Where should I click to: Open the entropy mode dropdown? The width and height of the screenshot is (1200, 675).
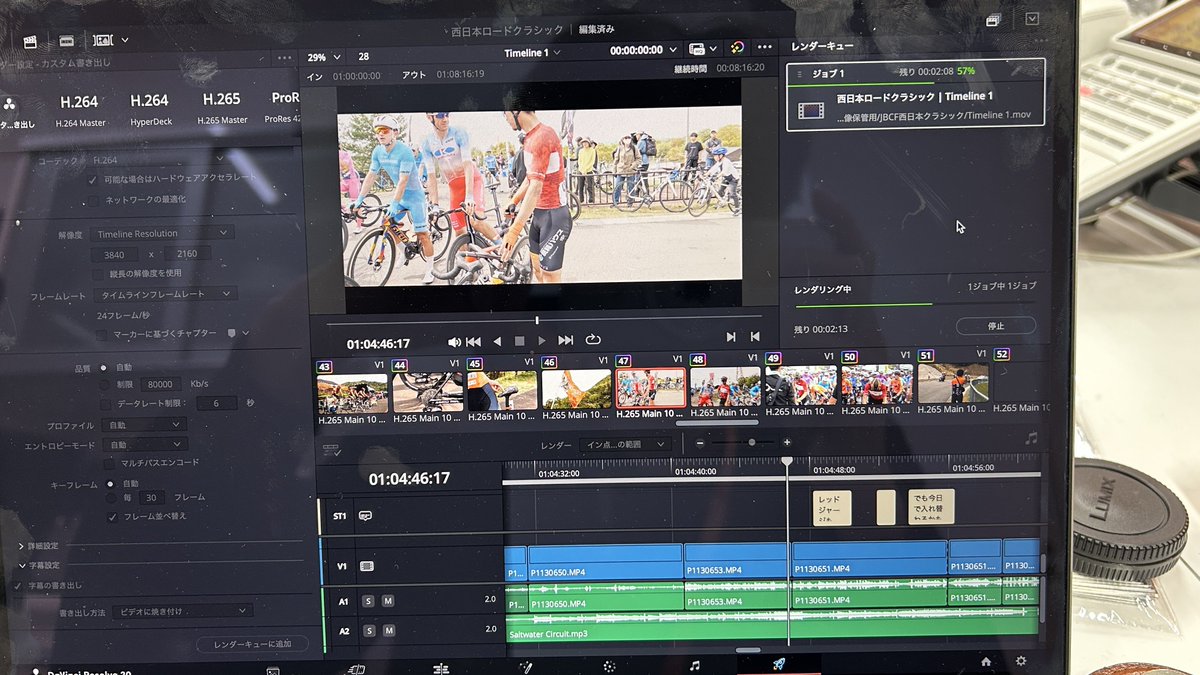point(145,444)
